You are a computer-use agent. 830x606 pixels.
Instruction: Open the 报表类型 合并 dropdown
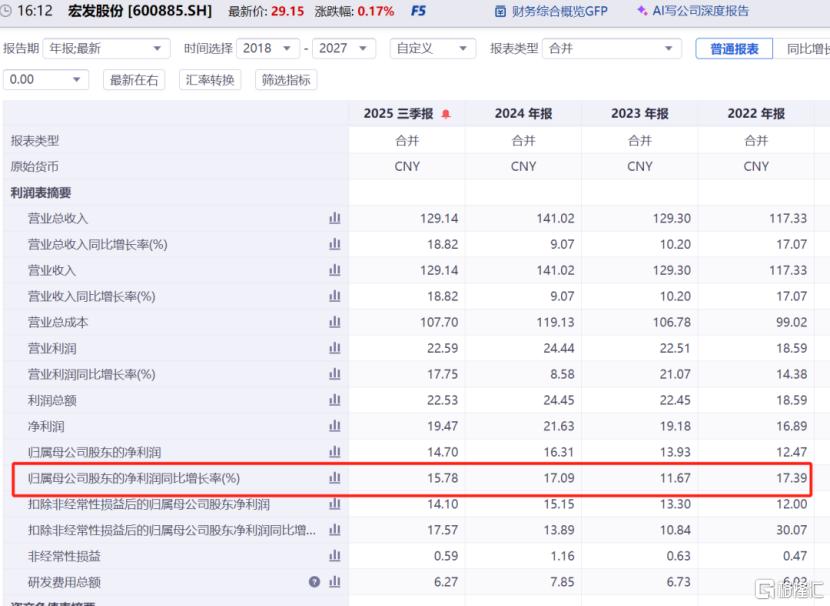click(612, 49)
